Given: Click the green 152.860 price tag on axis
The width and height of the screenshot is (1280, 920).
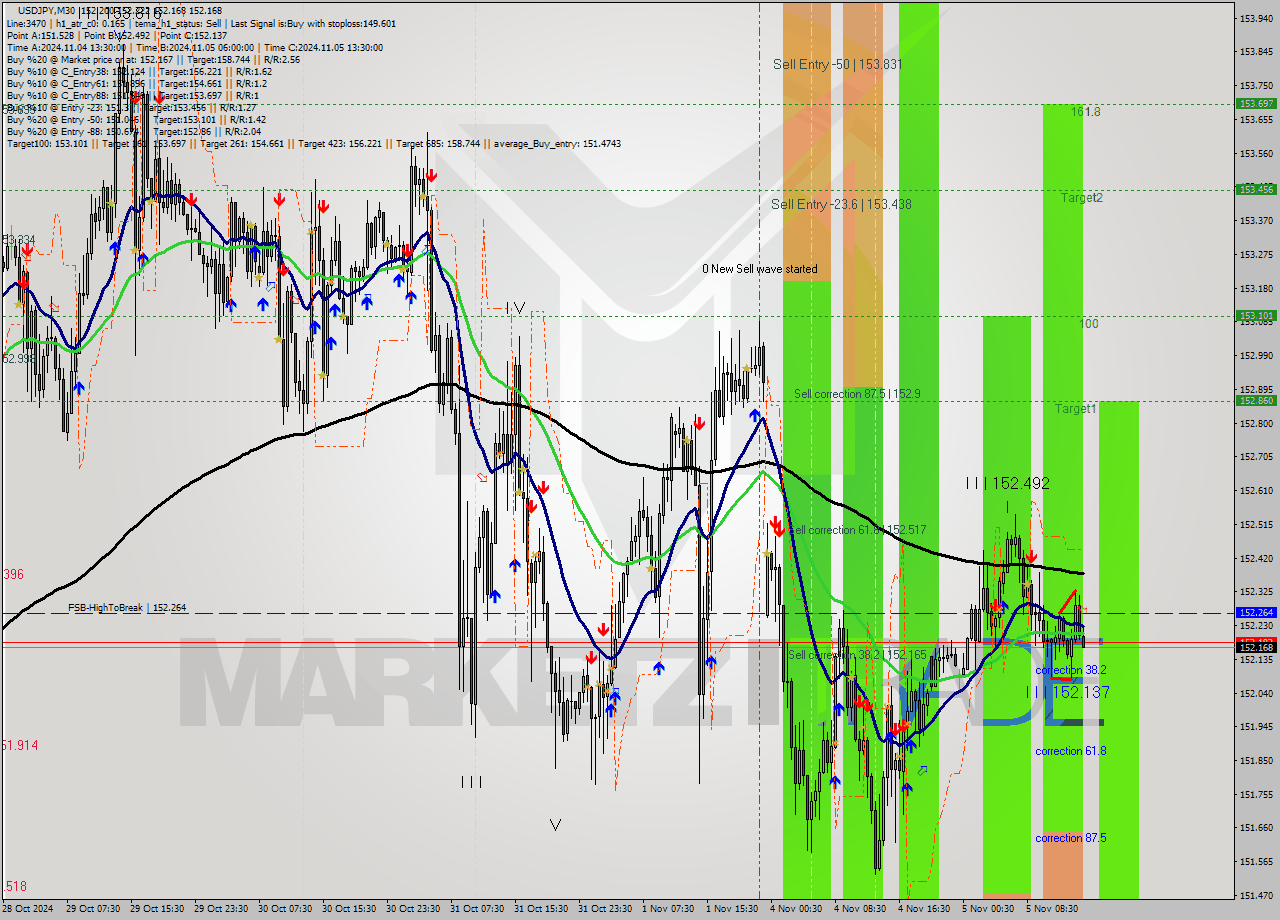Looking at the screenshot, I should [1256, 400].
